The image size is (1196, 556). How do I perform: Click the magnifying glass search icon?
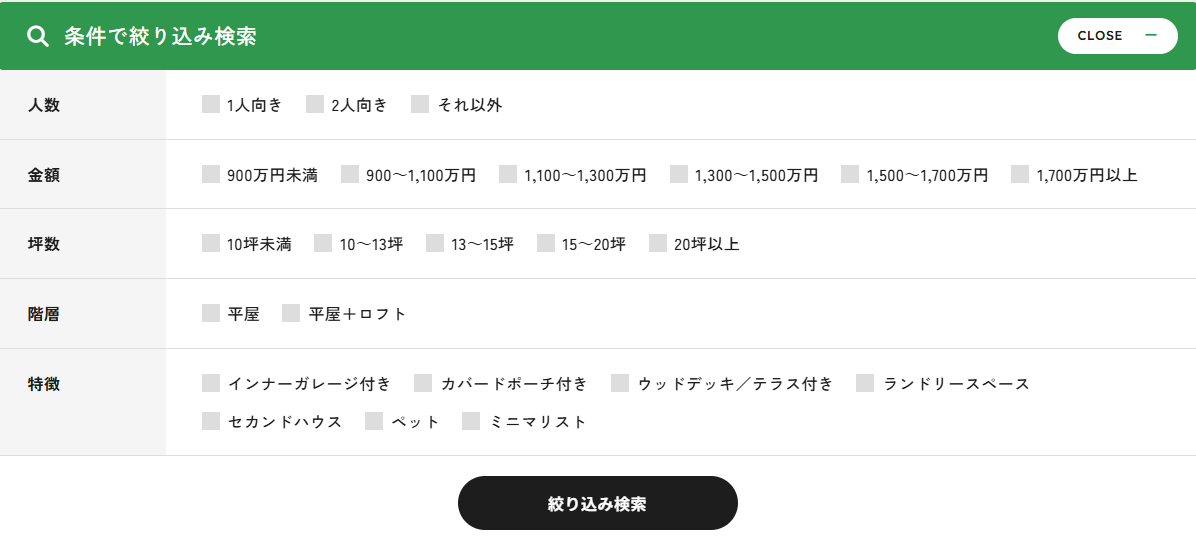tap(38, 37)
